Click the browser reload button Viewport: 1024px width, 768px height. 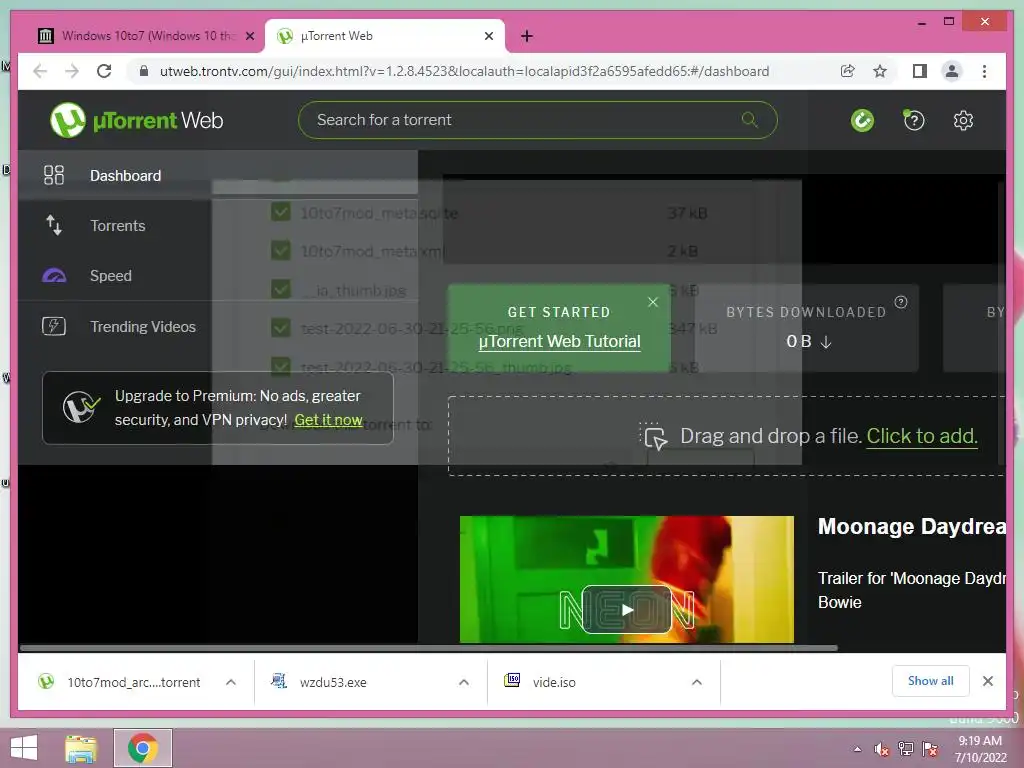click(x=104, y=71)
